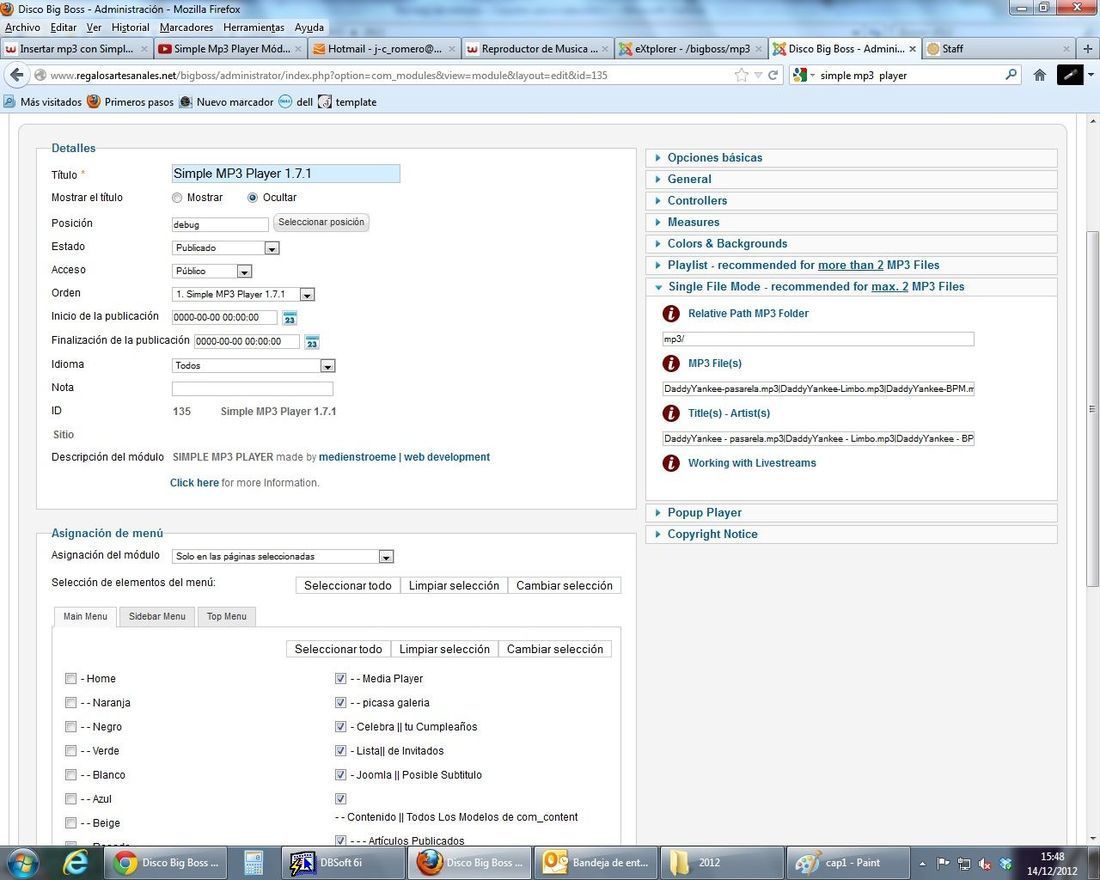Click the MP3 File(s) input field
Image resolution: width=1100 pixels, height=880 pixels.
coord(818,389)
